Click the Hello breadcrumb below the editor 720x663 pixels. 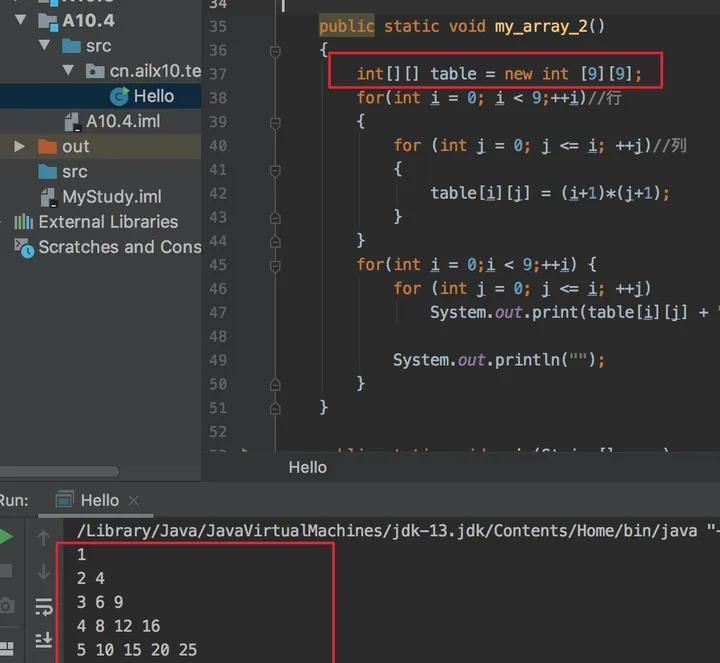307,467
